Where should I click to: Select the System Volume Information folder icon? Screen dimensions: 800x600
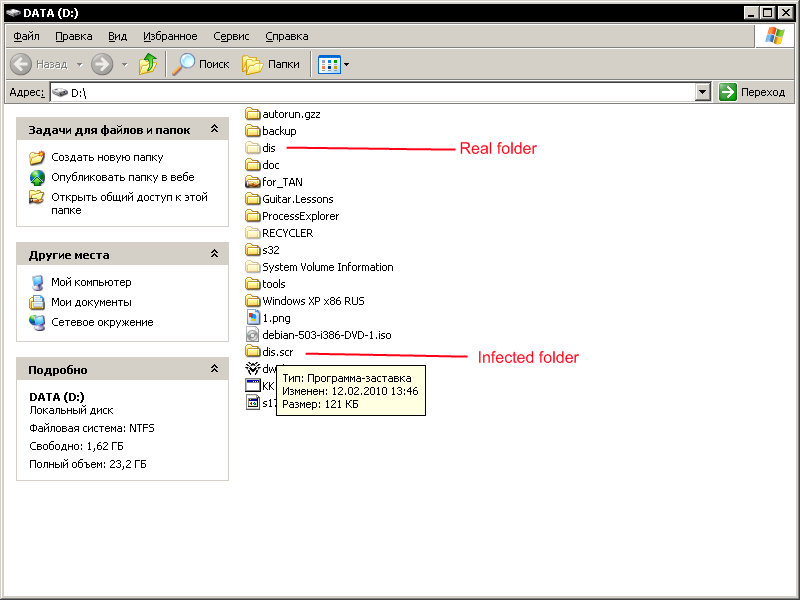(x=253, y=266)
